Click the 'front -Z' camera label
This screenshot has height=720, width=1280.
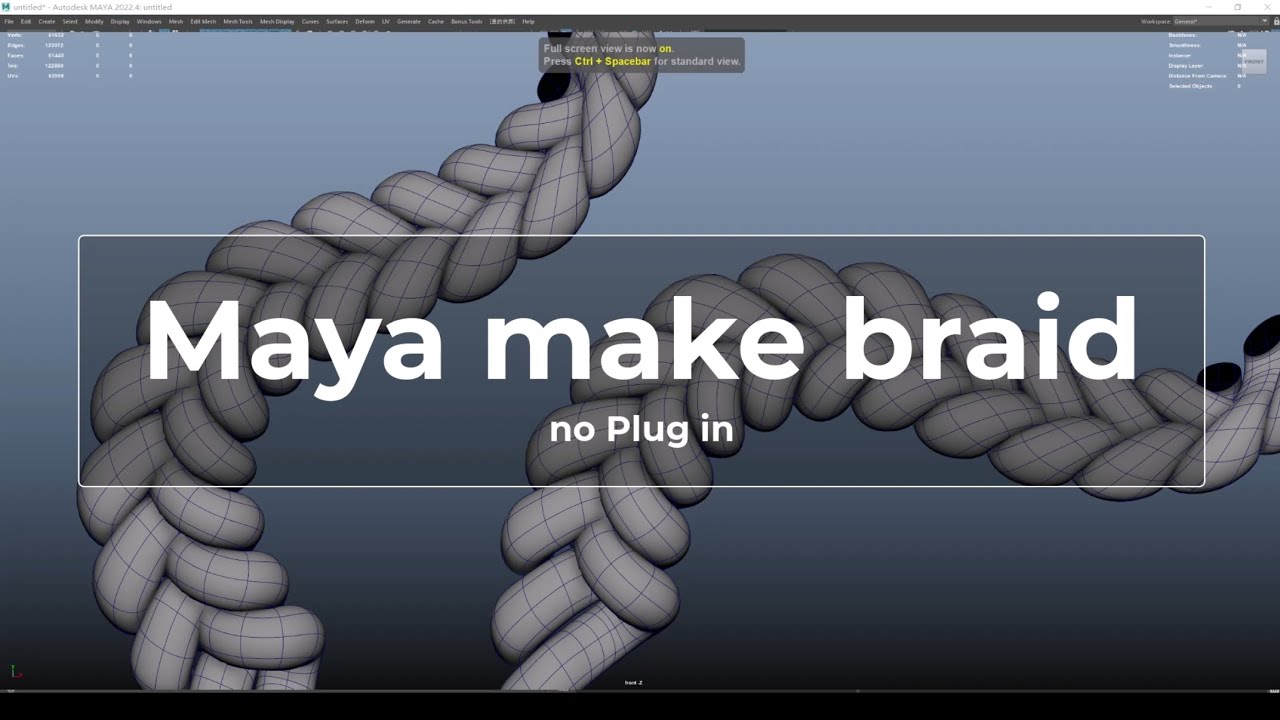click(x=633, y=683)
